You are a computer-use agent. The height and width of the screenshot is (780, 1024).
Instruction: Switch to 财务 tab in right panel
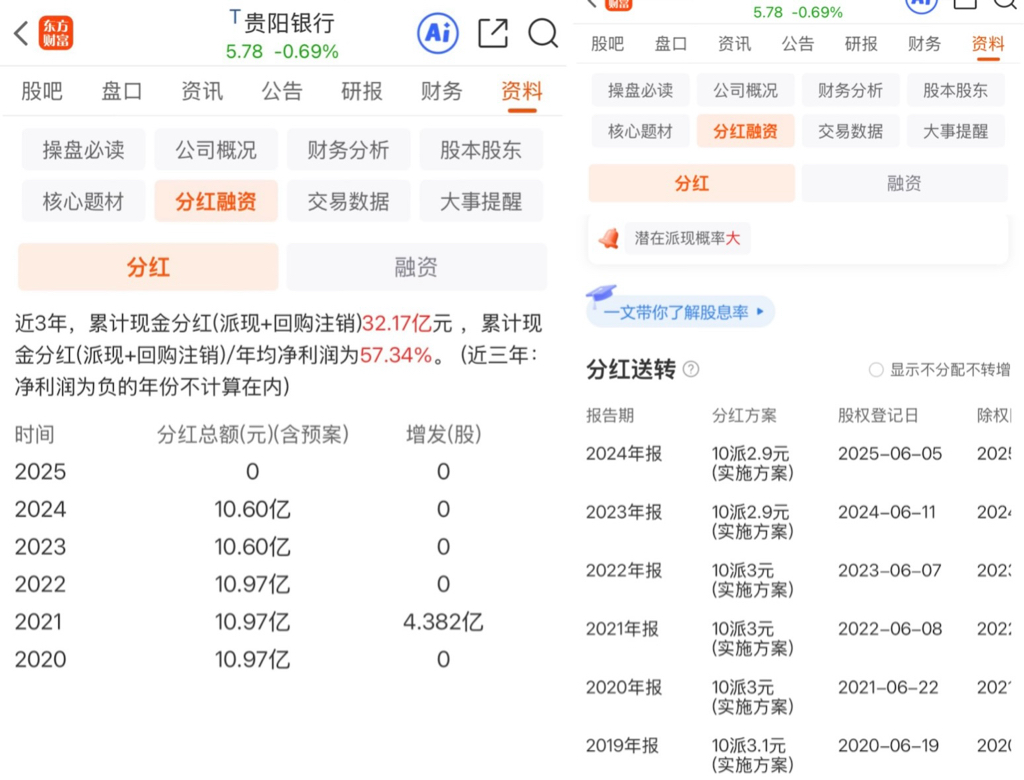click(924, 44)
